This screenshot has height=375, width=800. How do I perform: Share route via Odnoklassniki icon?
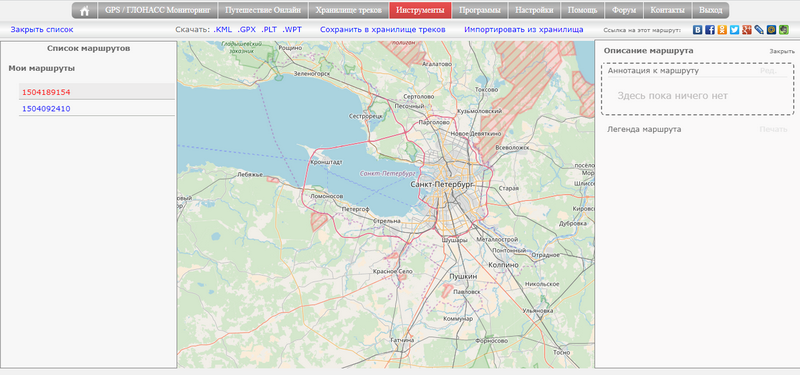(722, 30)
